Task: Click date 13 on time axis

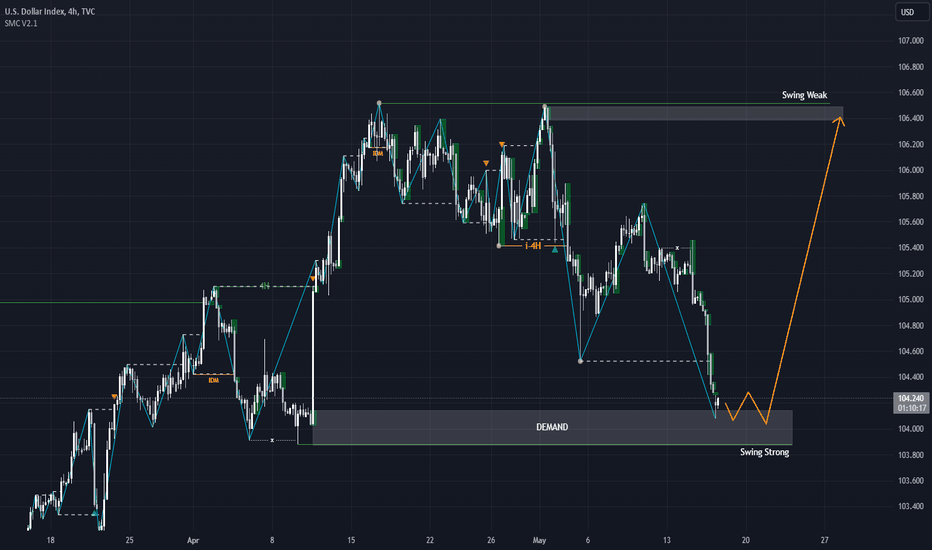Action: 667,540
